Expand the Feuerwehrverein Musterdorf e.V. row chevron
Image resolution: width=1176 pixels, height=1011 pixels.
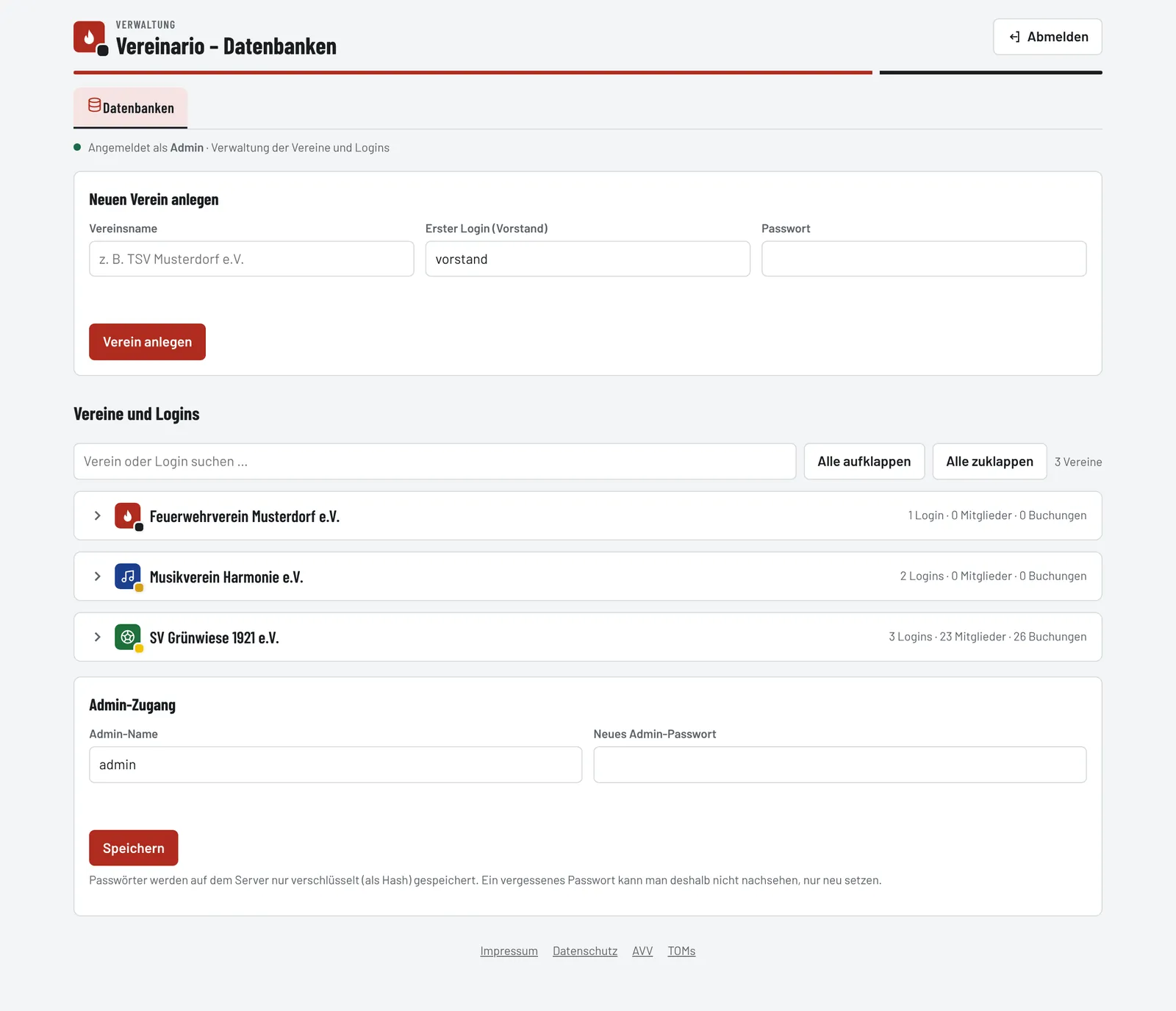tap(97, 515)
